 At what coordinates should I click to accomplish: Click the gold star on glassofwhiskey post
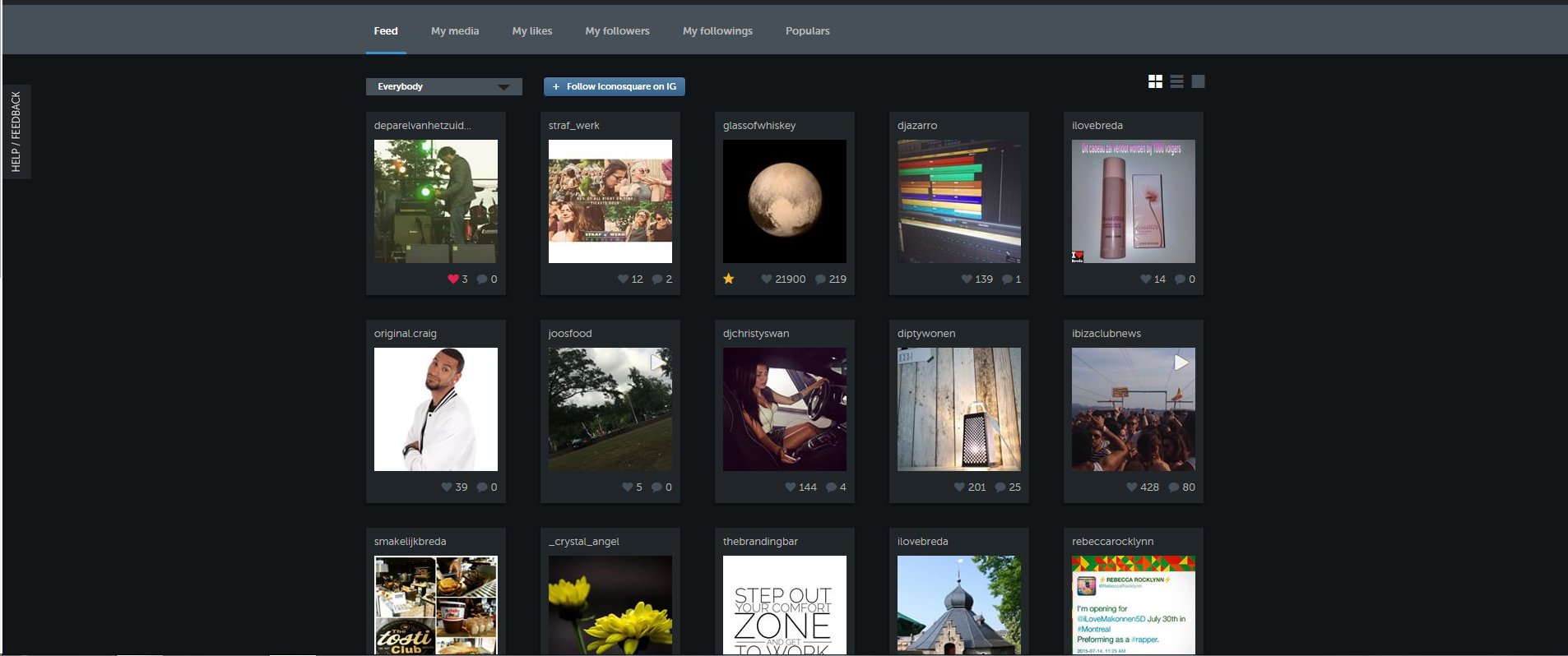[728, 279]
